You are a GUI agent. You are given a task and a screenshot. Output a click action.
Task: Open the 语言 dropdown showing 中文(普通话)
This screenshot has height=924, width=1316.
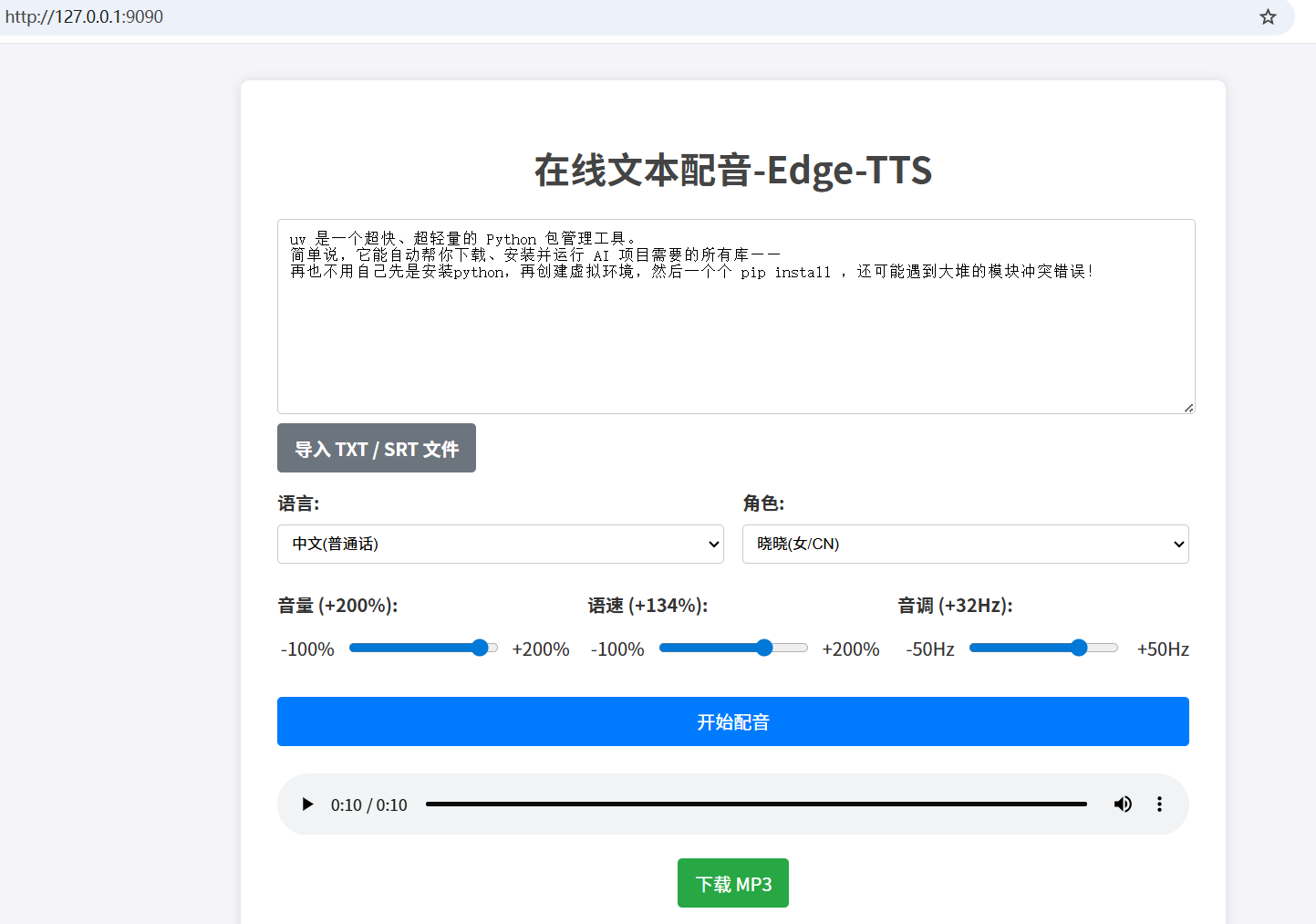(x=500, y=545)
